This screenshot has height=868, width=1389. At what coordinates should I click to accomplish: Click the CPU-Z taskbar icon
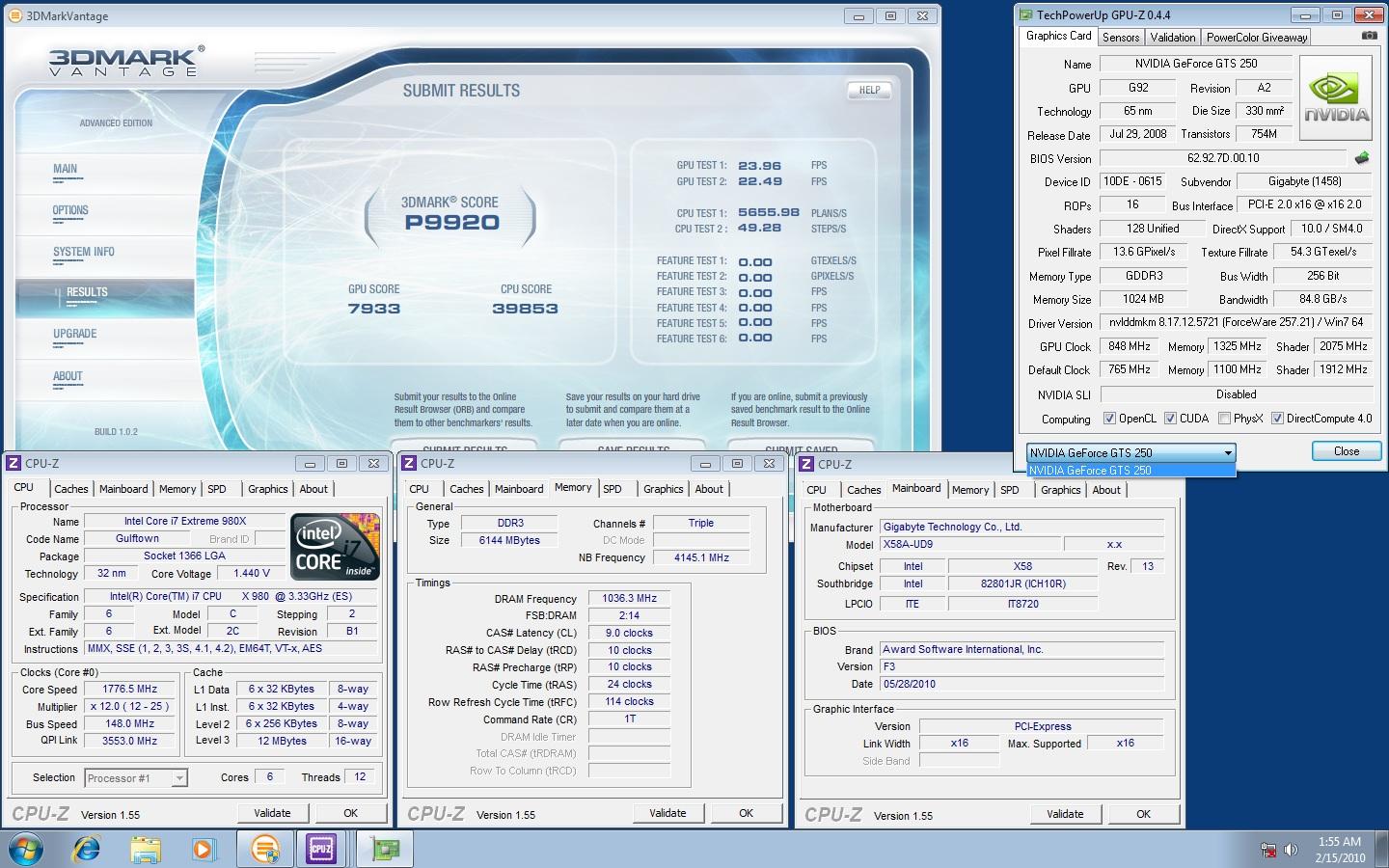321,849
